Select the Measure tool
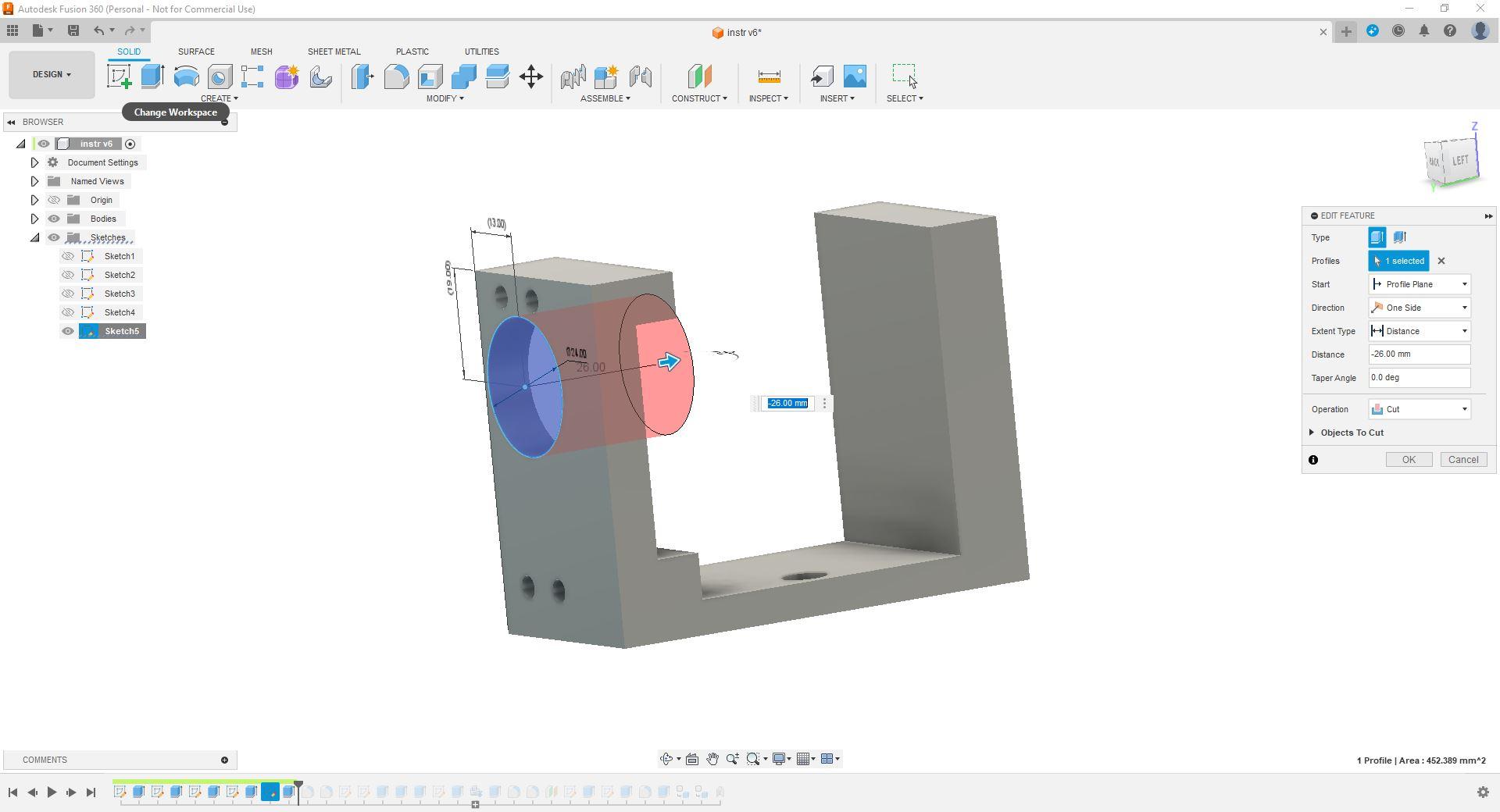This screenshot has height=812, width=1500. pyautogui.click(x=769, y=77)
